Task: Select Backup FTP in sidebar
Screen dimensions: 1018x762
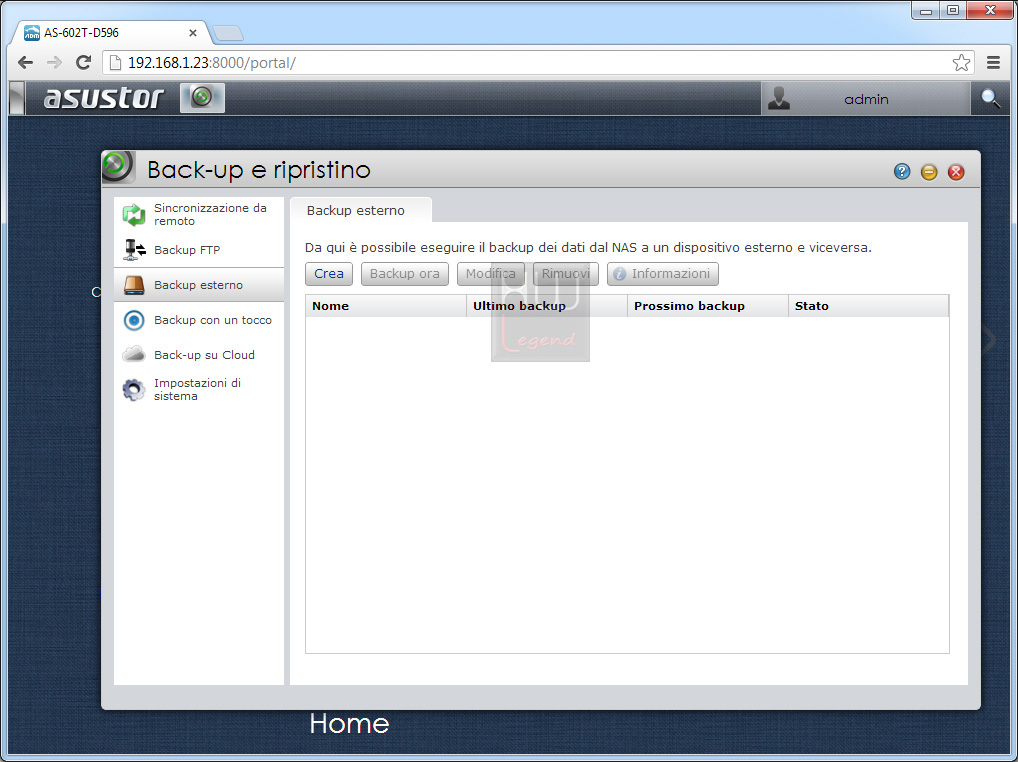Action: coord(199,250)
